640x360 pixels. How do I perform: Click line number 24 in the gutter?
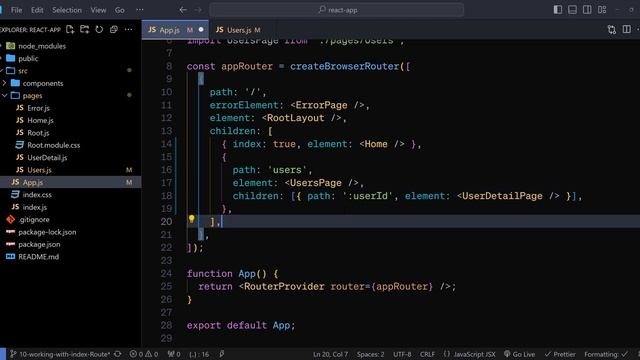[166, 273]
